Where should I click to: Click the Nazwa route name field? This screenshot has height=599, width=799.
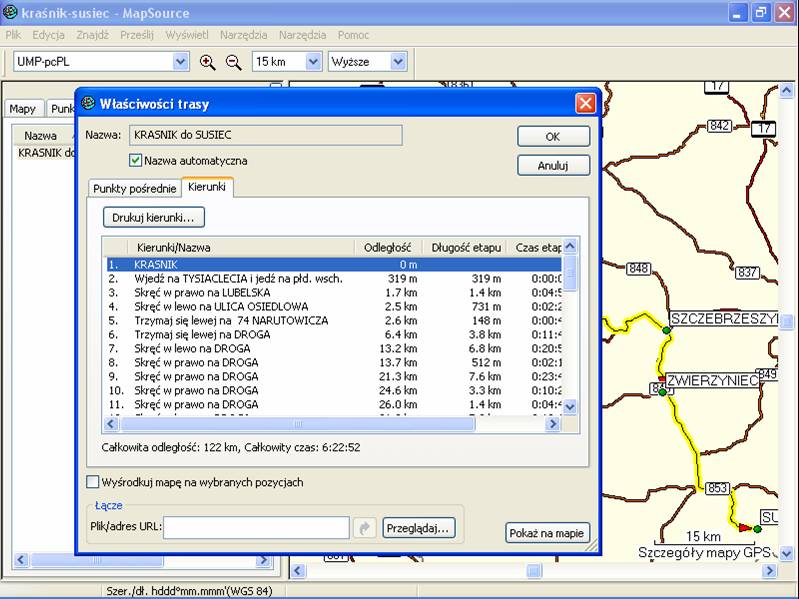(265, 135)
